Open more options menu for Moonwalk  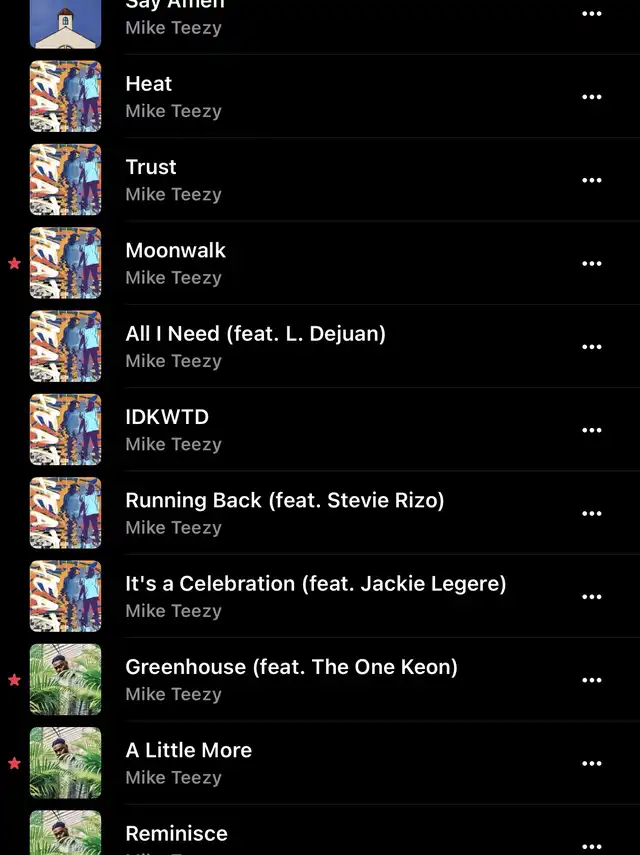591,263
